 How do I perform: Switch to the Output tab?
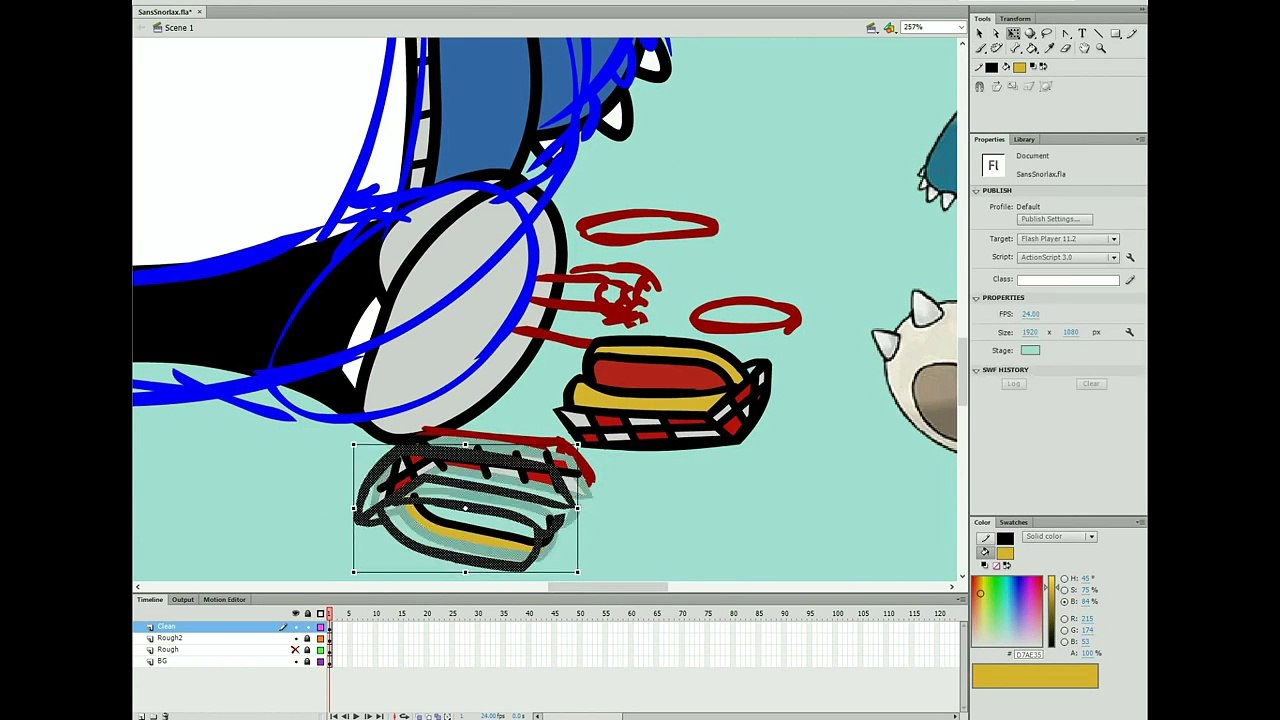183,600
